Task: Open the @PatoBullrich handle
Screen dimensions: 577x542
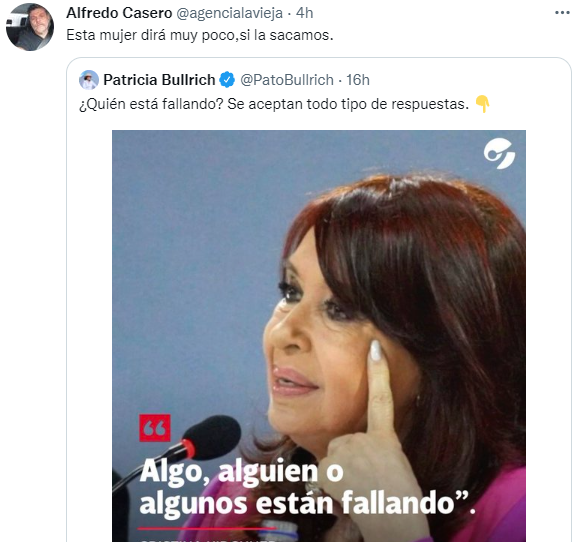Action: [x=287, y=80]
